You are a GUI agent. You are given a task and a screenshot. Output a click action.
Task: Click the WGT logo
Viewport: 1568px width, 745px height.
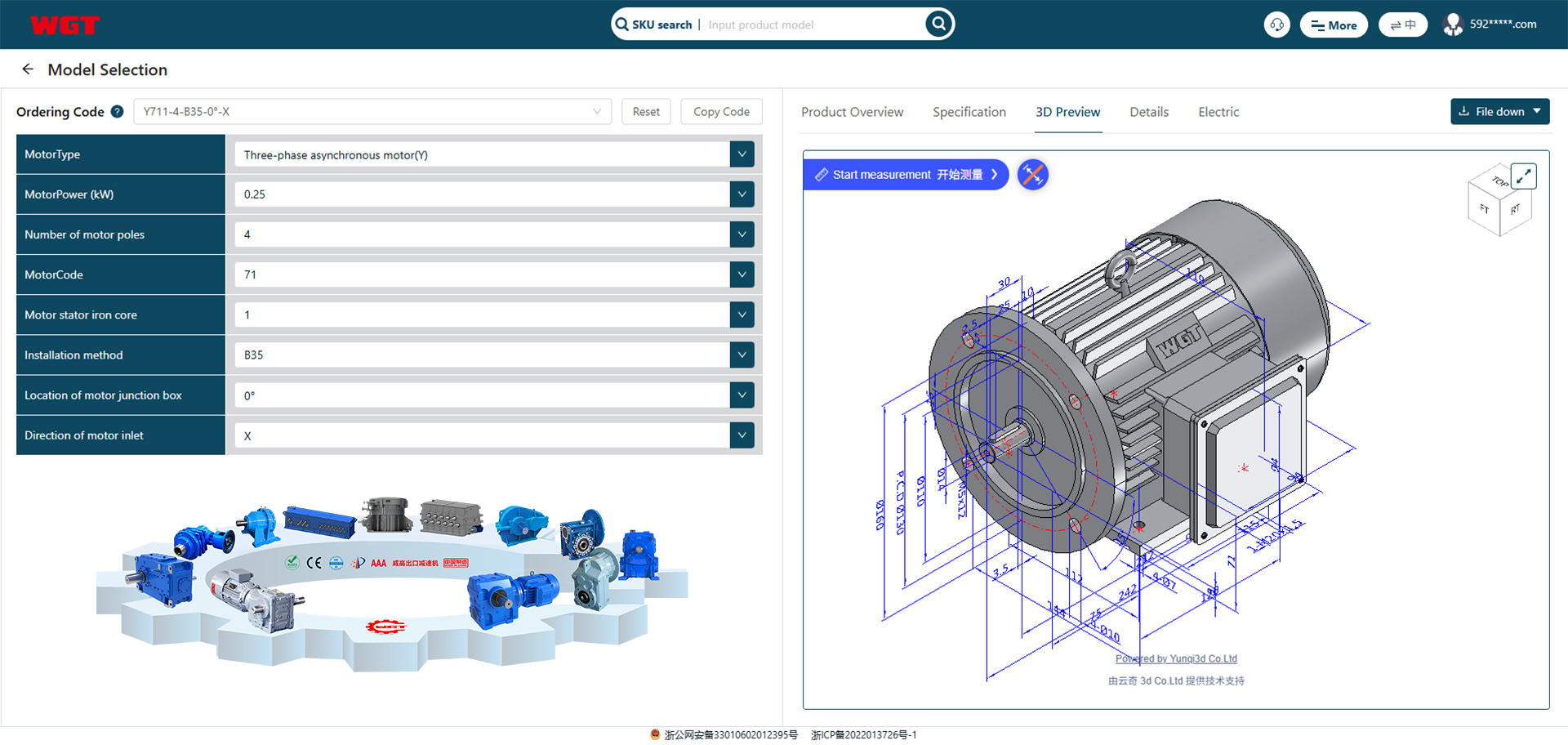[65, 25]
